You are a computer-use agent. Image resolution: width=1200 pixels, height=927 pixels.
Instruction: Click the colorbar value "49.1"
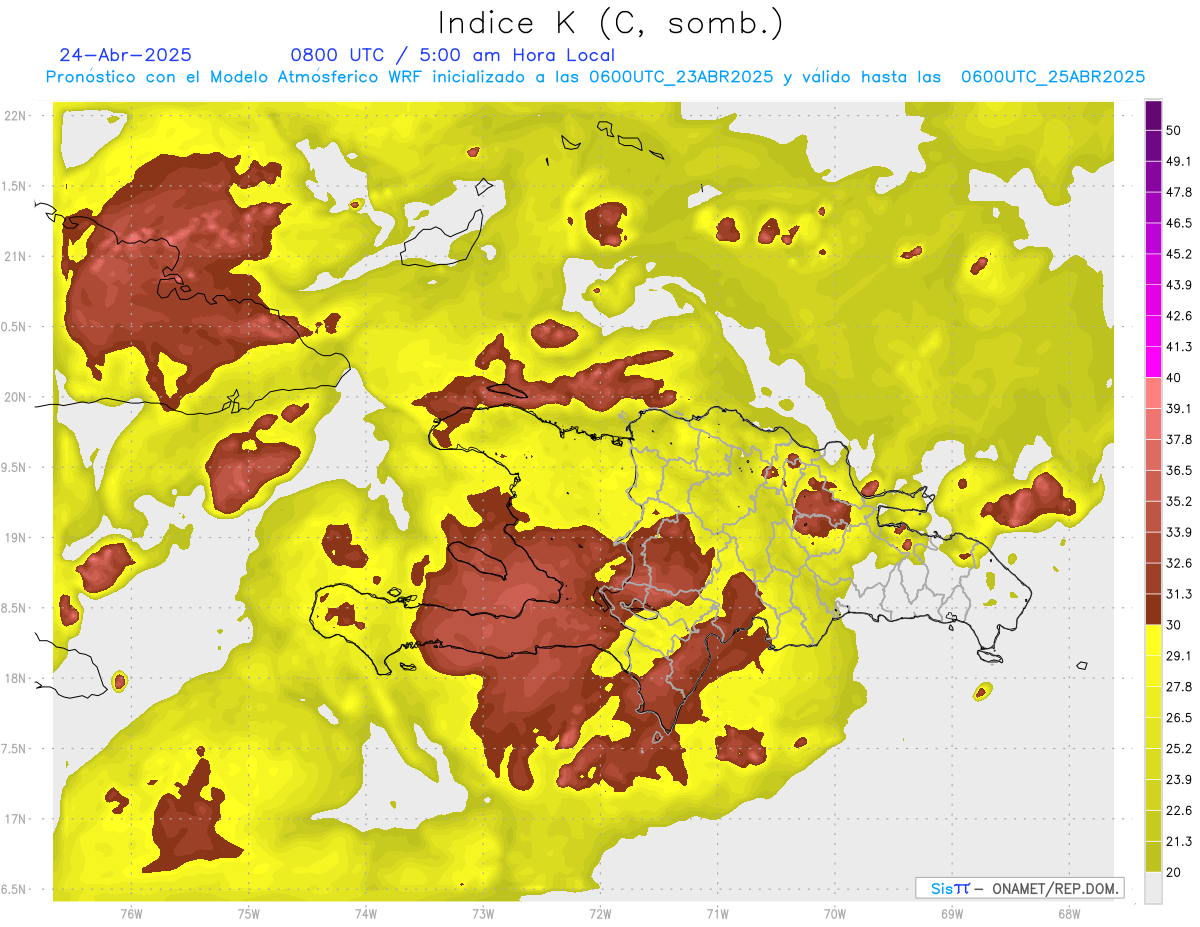(x=1179, y=161)
